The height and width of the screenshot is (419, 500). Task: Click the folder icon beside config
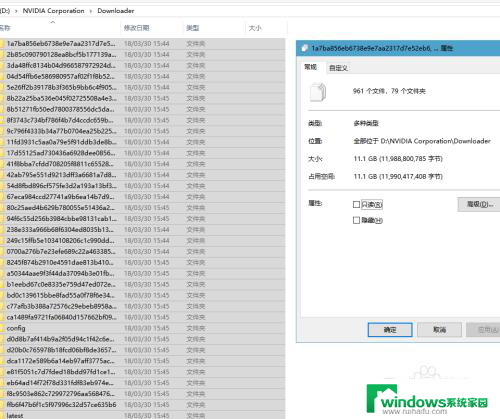click(x=2, y=328)
